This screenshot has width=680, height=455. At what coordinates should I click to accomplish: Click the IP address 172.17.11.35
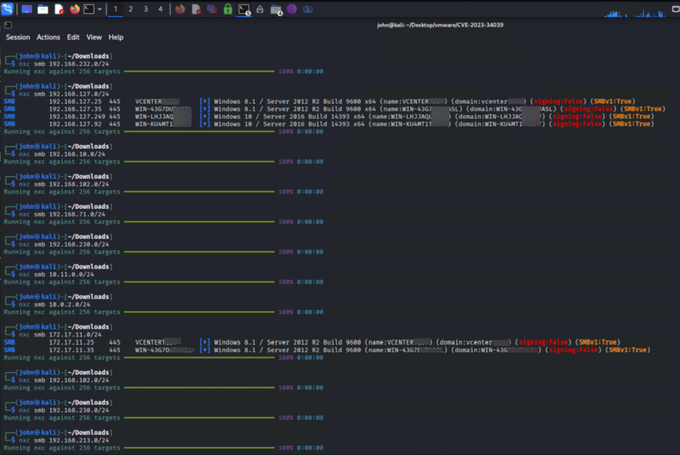click(x=71, y=350)
